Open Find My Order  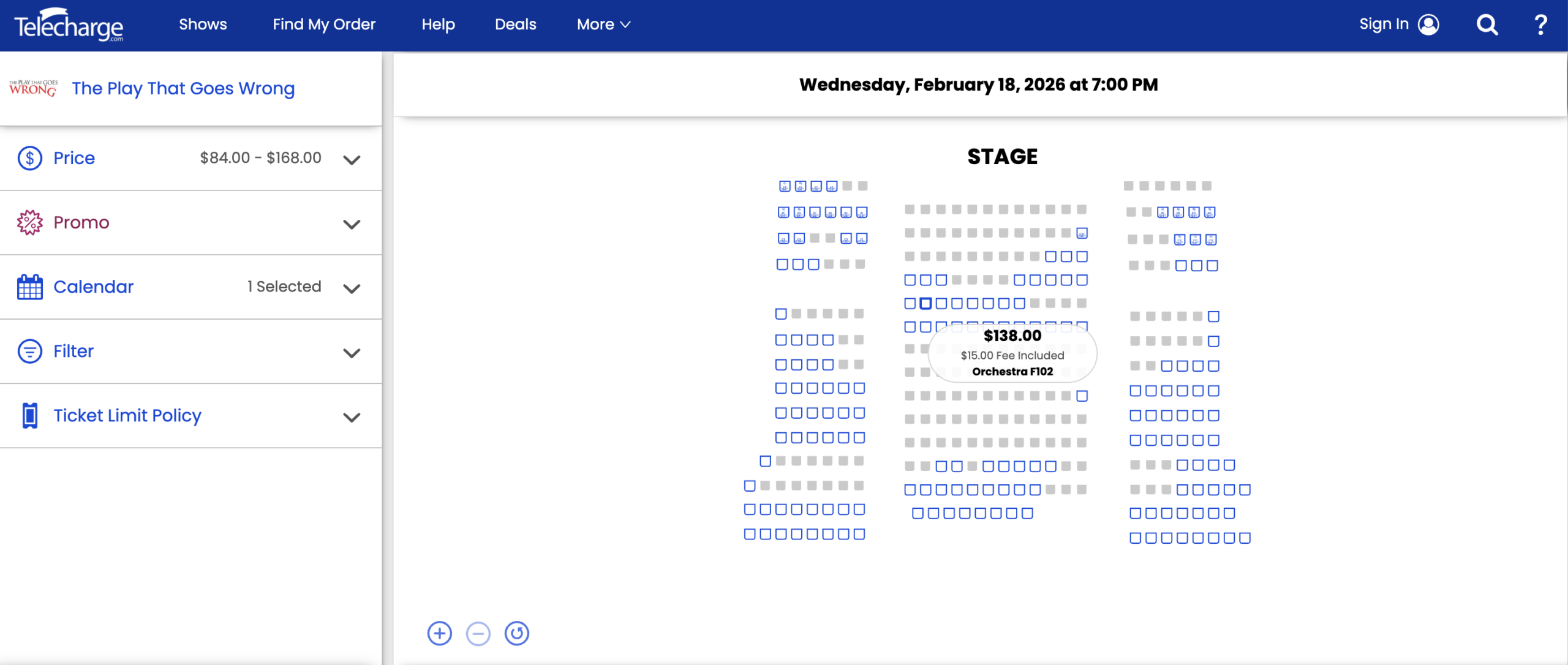point(324,24)
